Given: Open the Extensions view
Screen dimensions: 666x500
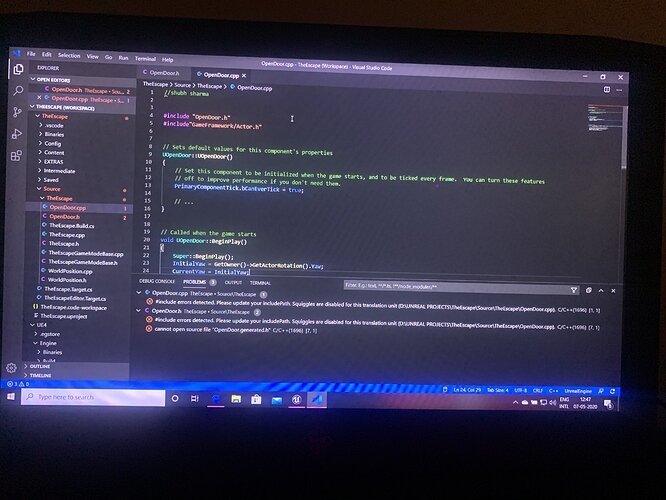Looking at the screenshot, I should point(17,155).
